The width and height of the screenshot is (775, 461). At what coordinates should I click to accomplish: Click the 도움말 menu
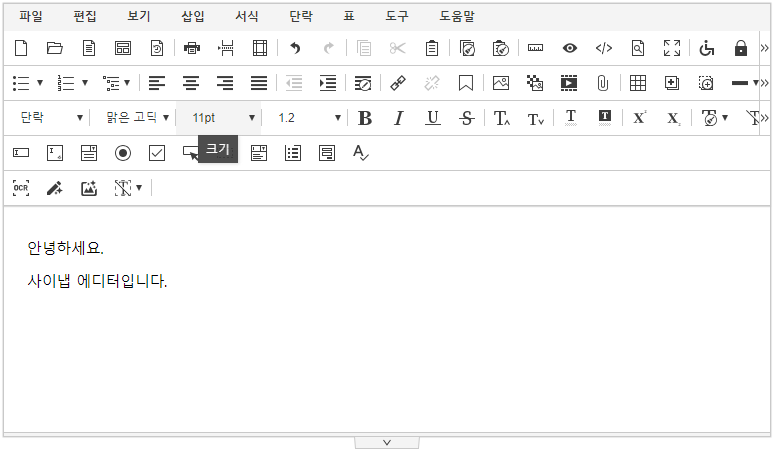[457, 16]
